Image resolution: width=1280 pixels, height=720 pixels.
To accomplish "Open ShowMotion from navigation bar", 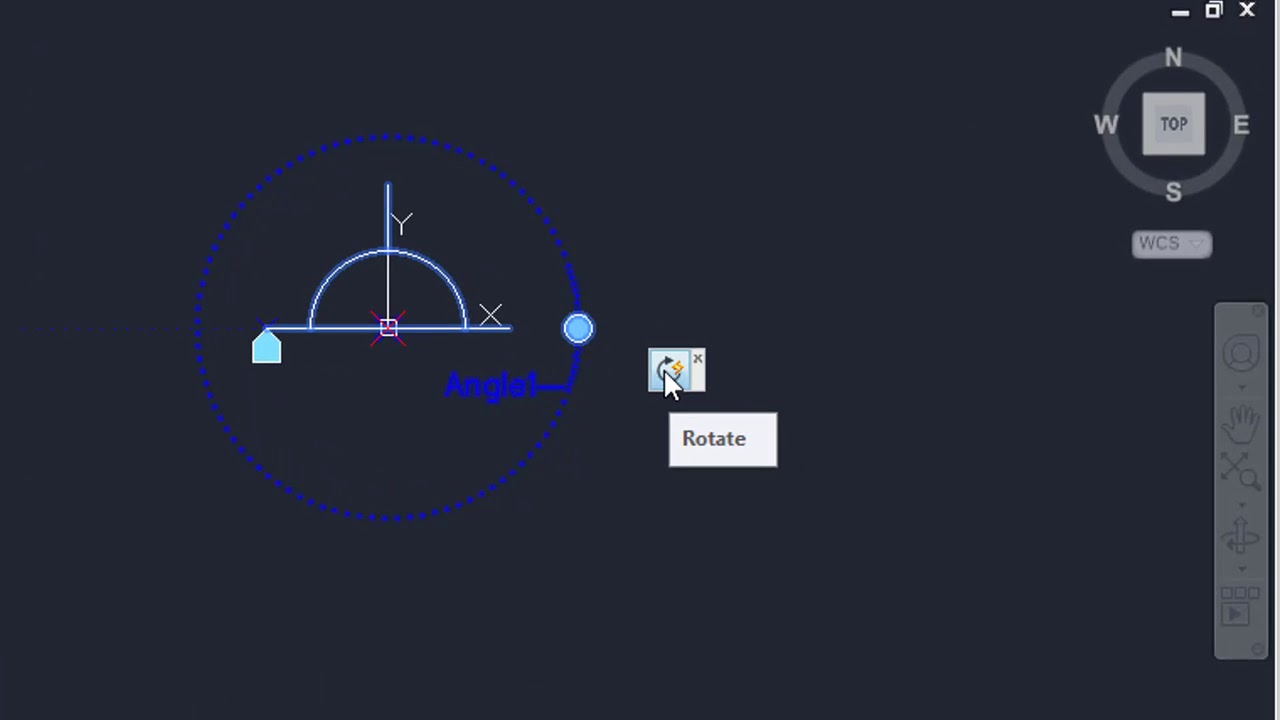I will pos(1238,608).
